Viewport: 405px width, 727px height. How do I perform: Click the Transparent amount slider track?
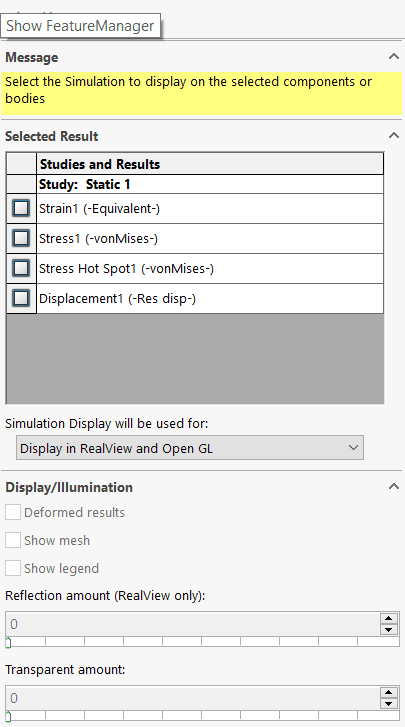pyautogui.click(x=202, y=715)
